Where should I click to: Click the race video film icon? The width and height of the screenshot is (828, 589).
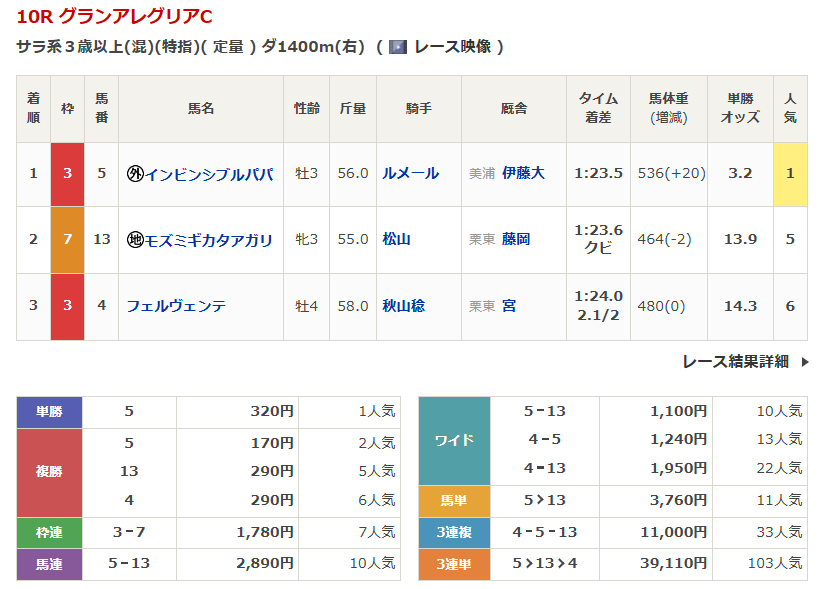397,47
